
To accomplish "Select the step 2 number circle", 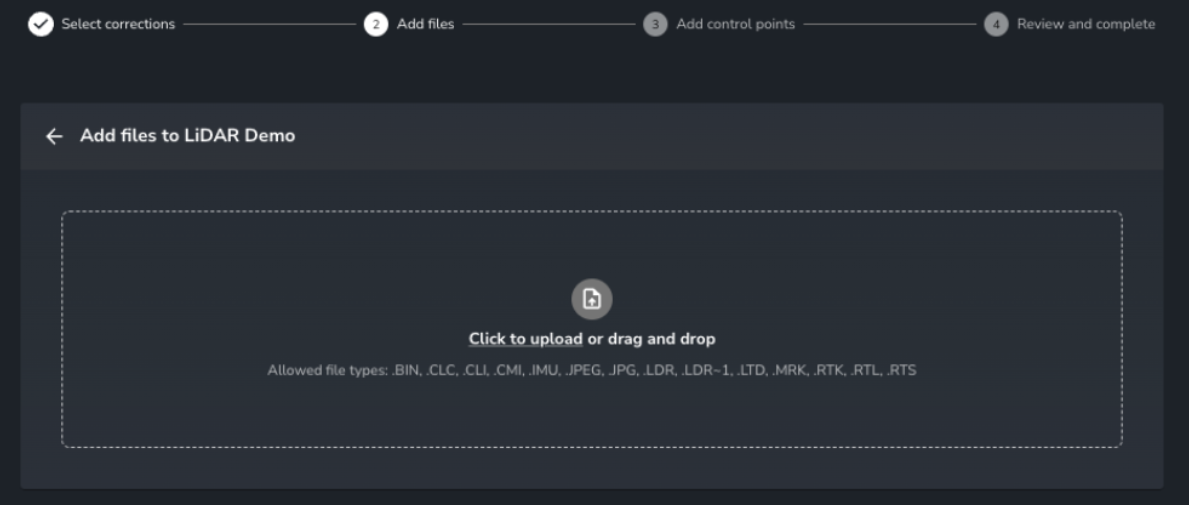I will (x=375, y=24).
